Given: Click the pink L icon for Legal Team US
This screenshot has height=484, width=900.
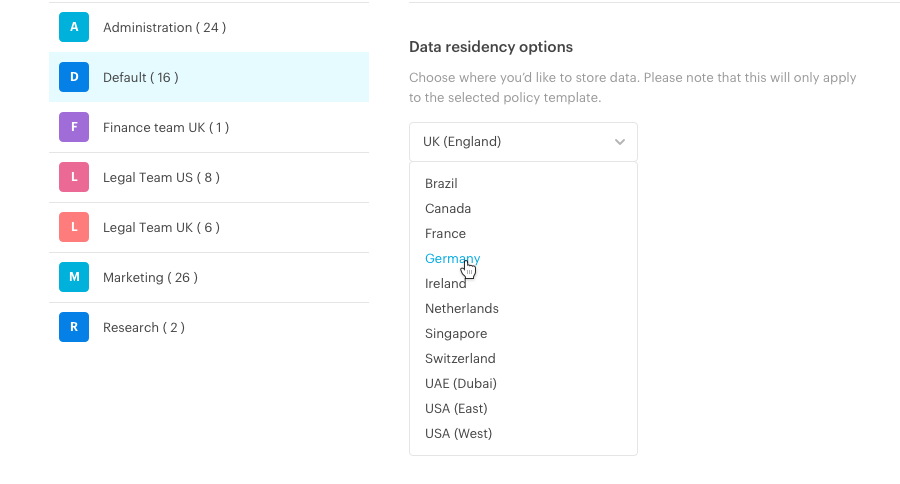Looking at the screenshot, I should (x=74, y=177).
